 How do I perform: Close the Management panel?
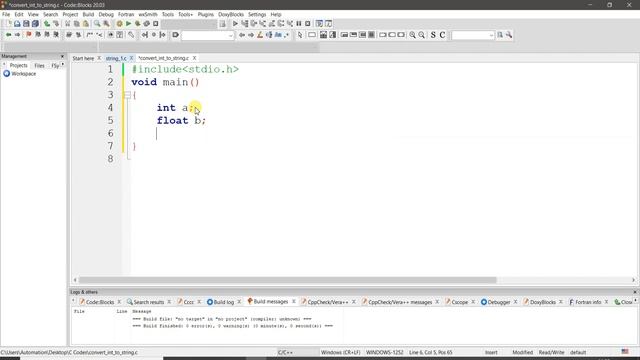(x=62, y=56)
